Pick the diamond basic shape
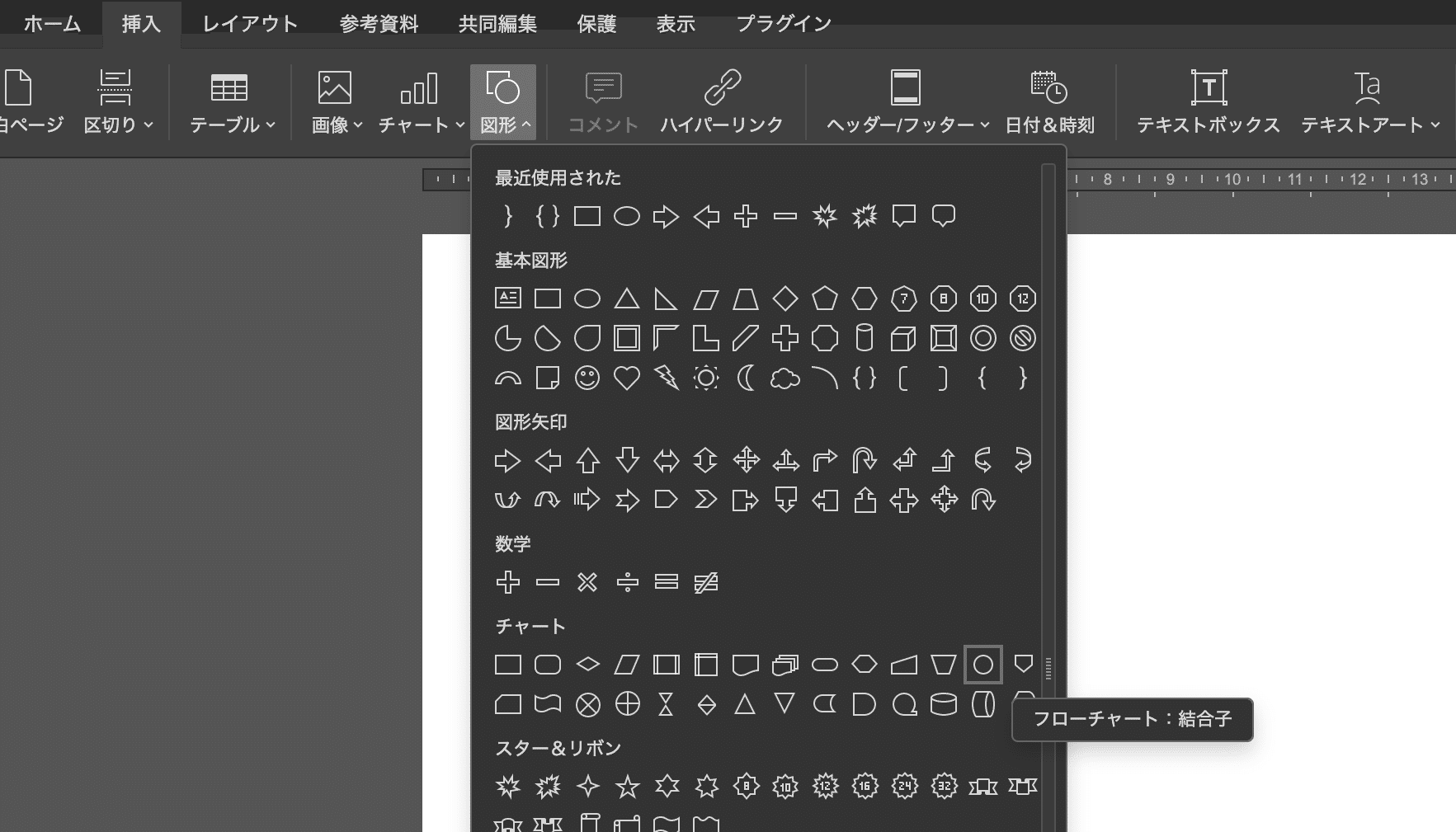 coord(785,298)
